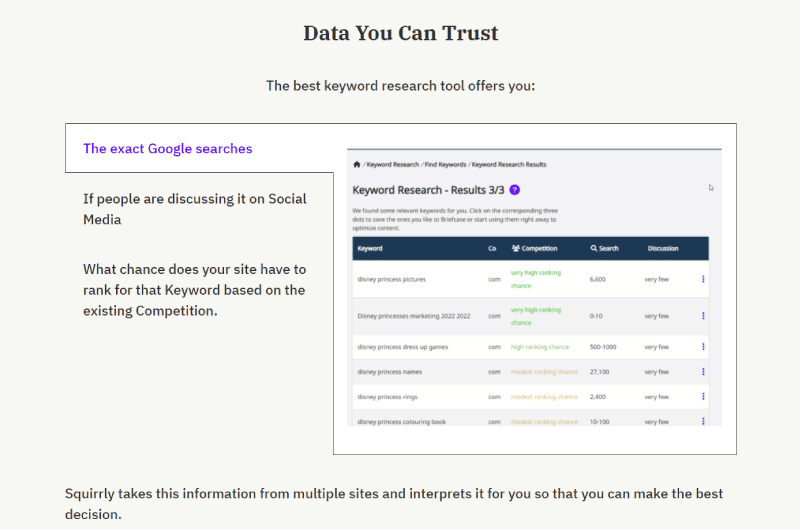Sort by the Discussion column header
The width and height of the screenshot is (800, 530).
point(663,248)
